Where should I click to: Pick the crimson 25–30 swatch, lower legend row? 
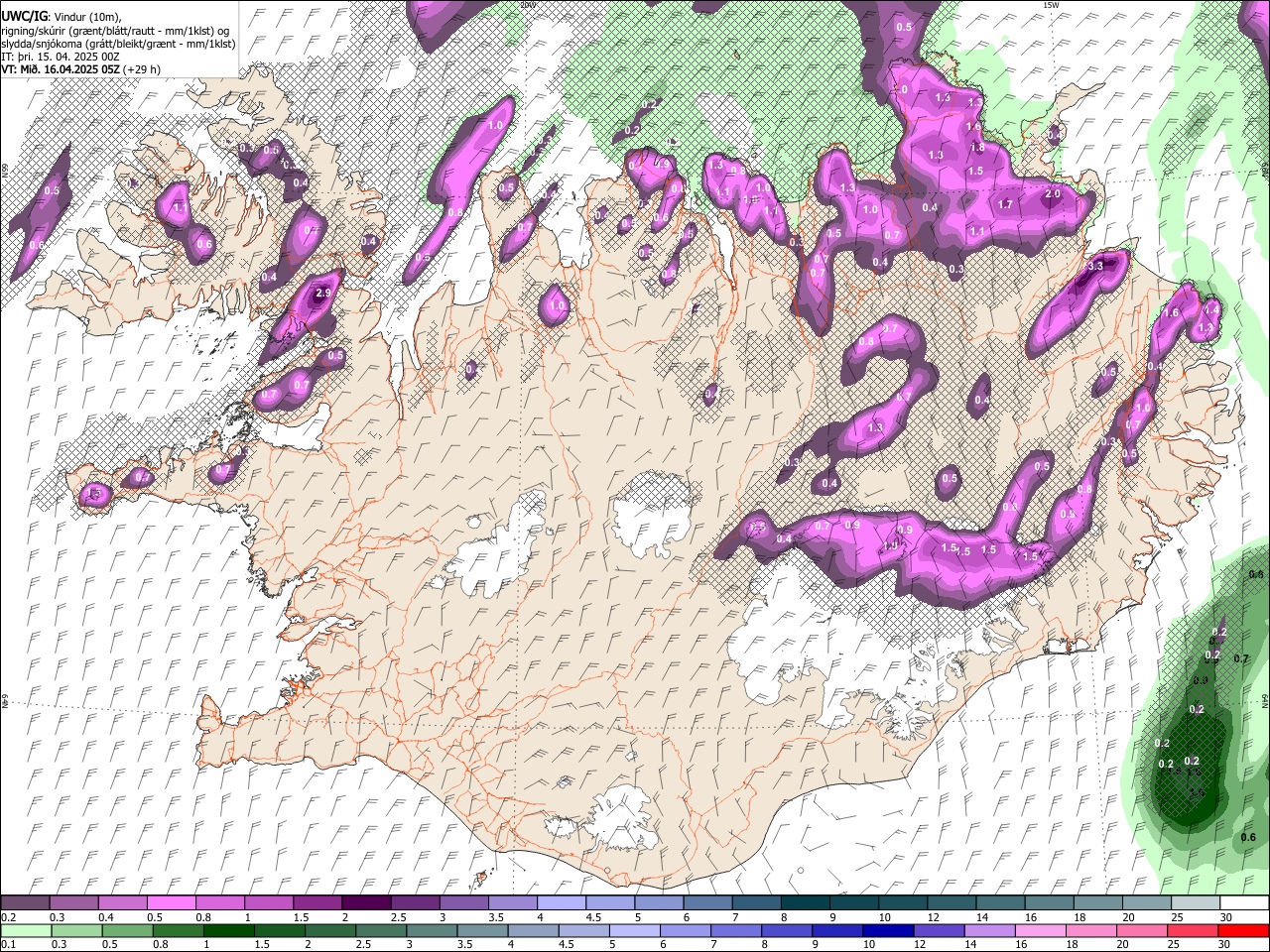tap(1193, 931)
